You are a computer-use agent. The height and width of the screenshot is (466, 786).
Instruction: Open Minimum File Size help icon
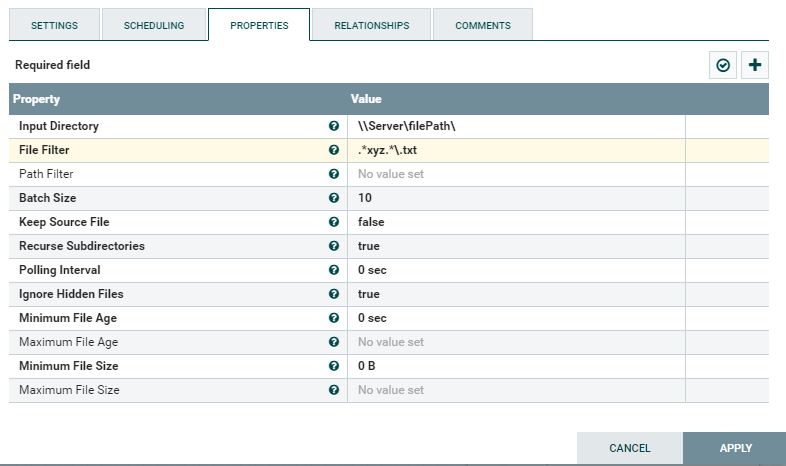(334, 366)
